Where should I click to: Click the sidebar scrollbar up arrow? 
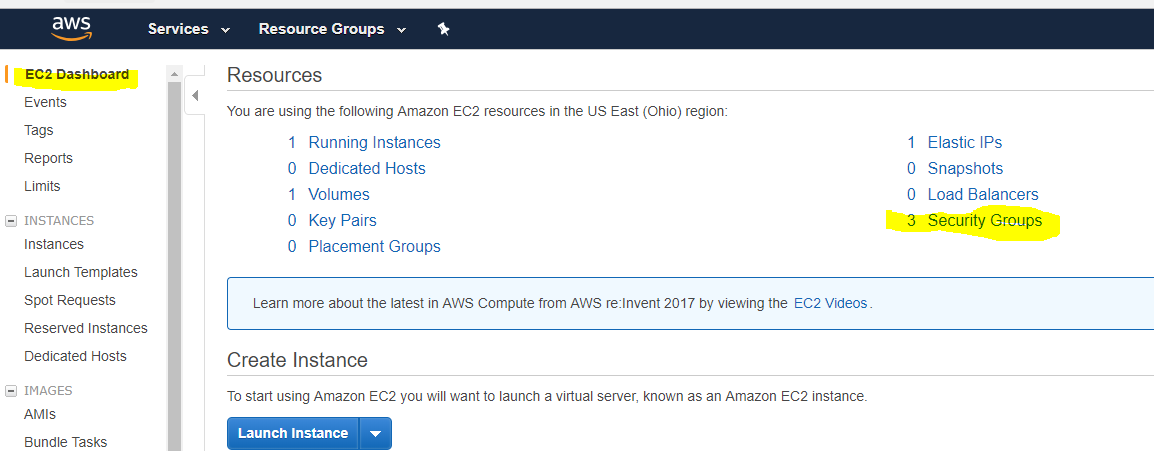(x=174, y=74)
